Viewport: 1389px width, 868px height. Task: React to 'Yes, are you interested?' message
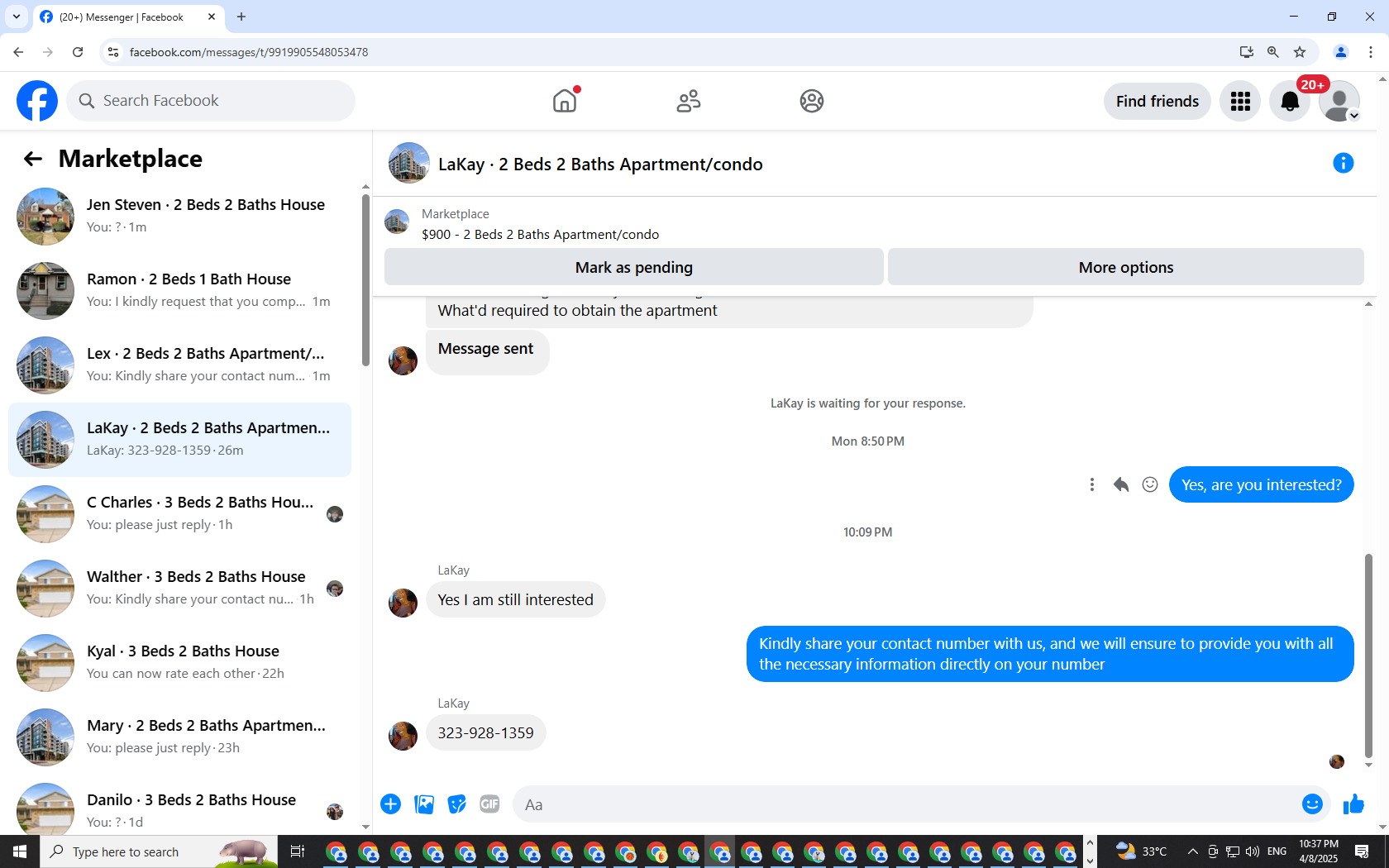click(1150, 484)
